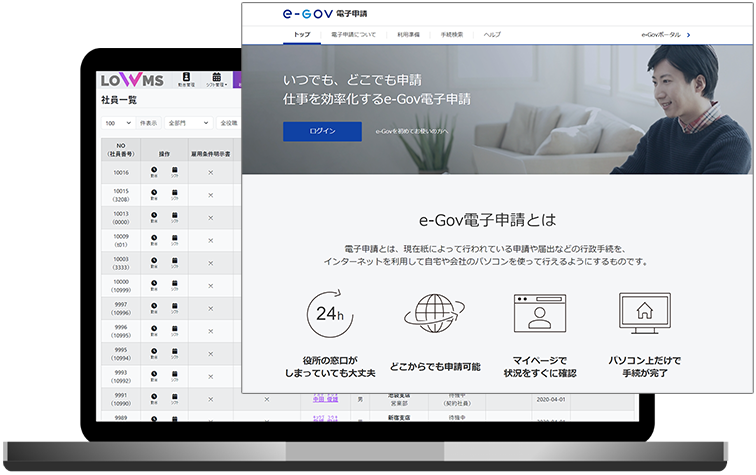756x475 pixels.
Task: Click the shift calendar icon for employee 10009
Action: pyautogui.click(x=175, y=240)
